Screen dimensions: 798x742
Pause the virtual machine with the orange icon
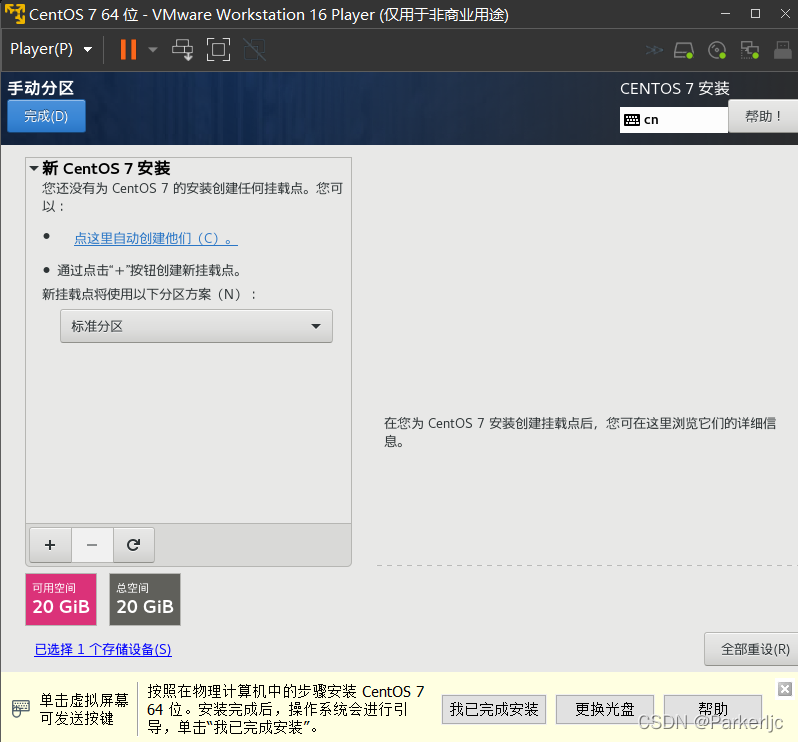pos(128,49)
